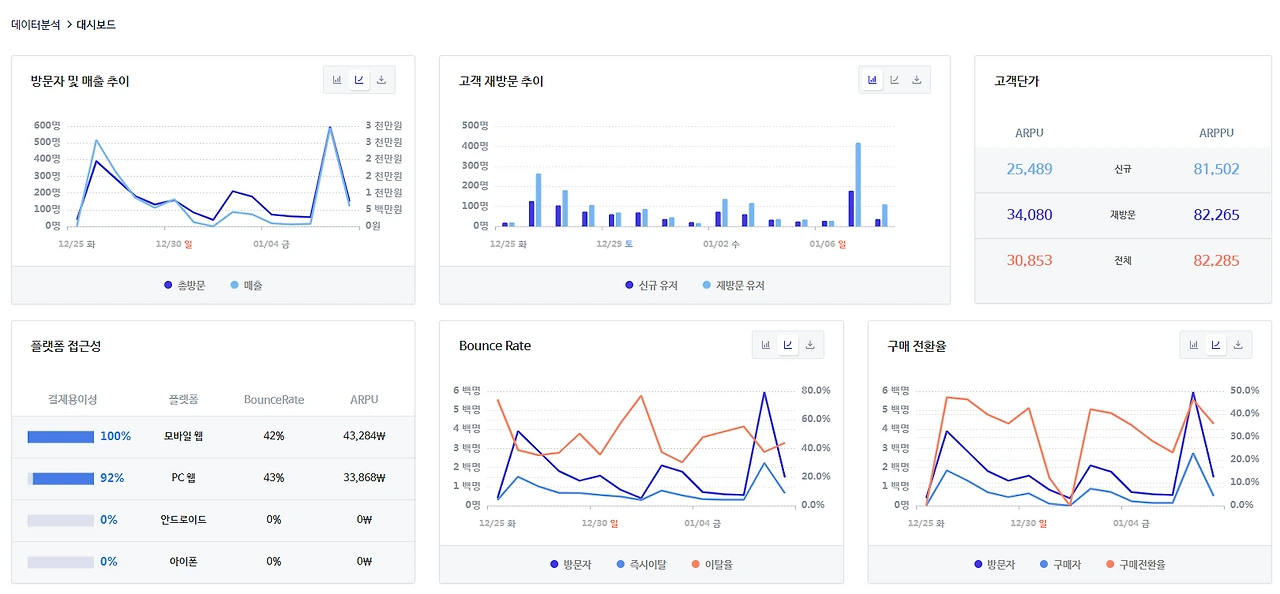1280x594 pixels.
Task: Toggle the 즉시이탈 legend series
Action: click(642, 564)
